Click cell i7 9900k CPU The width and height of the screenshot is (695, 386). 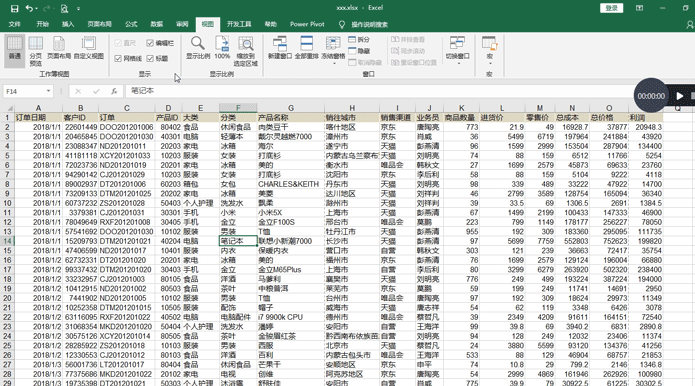tap(290, 317)
